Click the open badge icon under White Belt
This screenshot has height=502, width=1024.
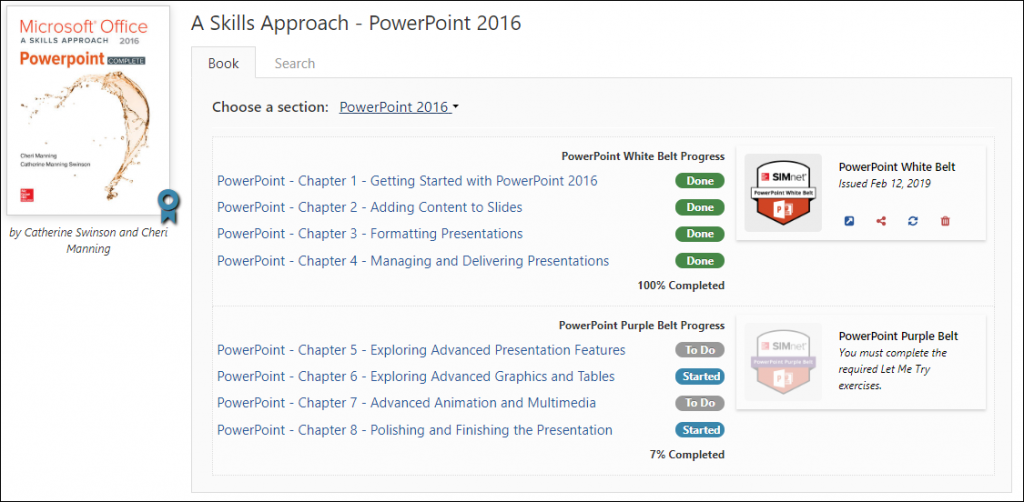849,221
